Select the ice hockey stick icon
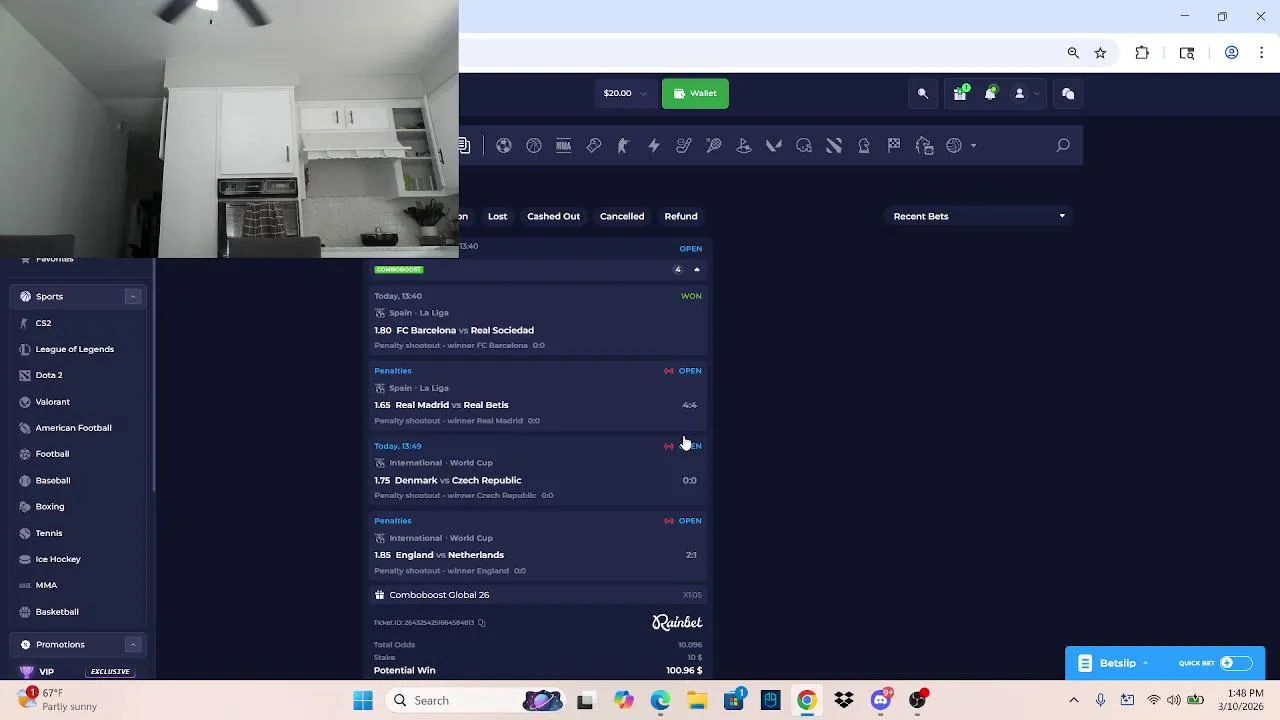Image resolution: width=1280 pixels, height=720 pixels. coord(684,146)
